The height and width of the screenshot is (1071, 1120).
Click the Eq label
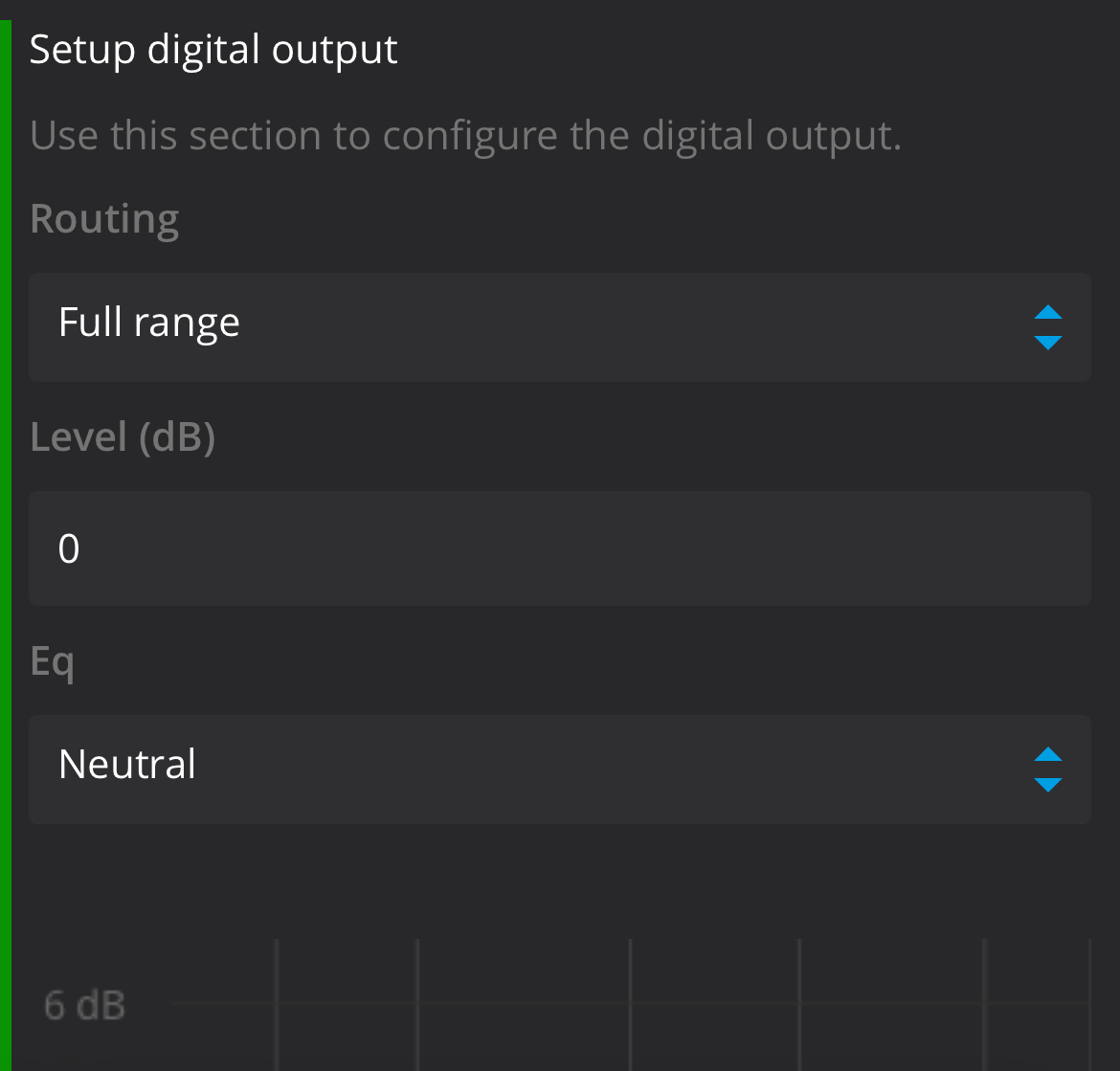point(52,661)
